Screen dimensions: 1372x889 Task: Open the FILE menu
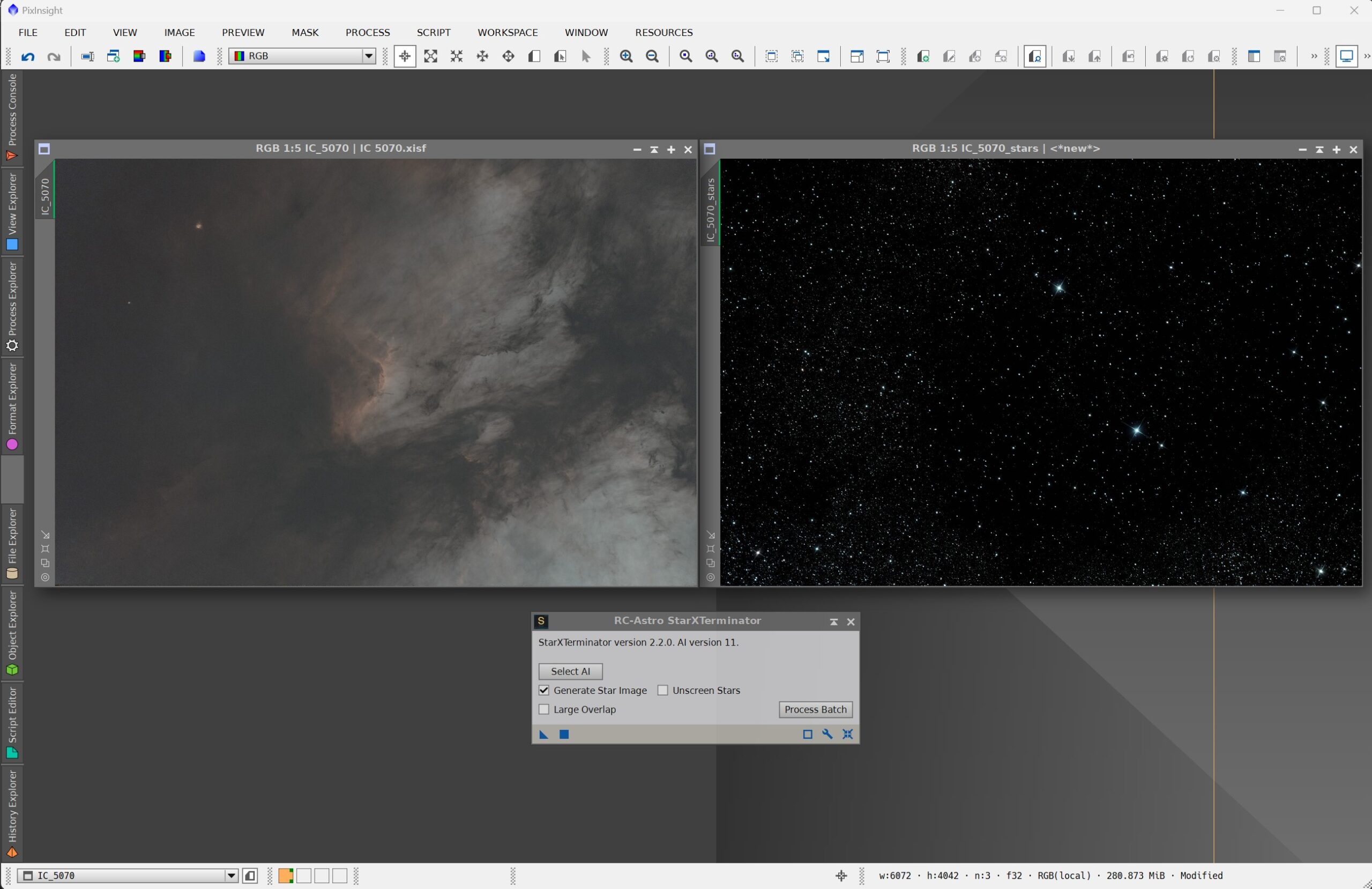28,32
